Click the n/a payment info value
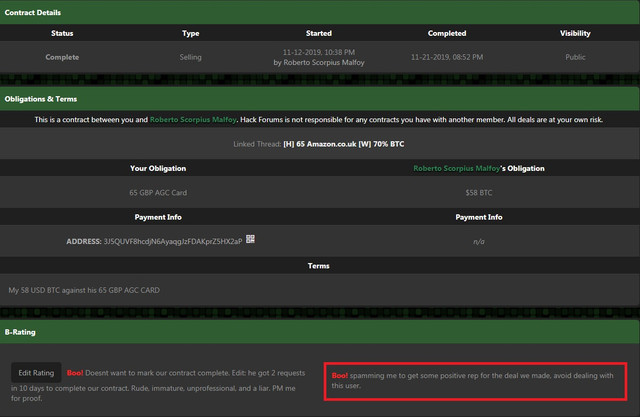Viewport: 640px width, 417px height. pyautogui.click(x=479, y=242)
